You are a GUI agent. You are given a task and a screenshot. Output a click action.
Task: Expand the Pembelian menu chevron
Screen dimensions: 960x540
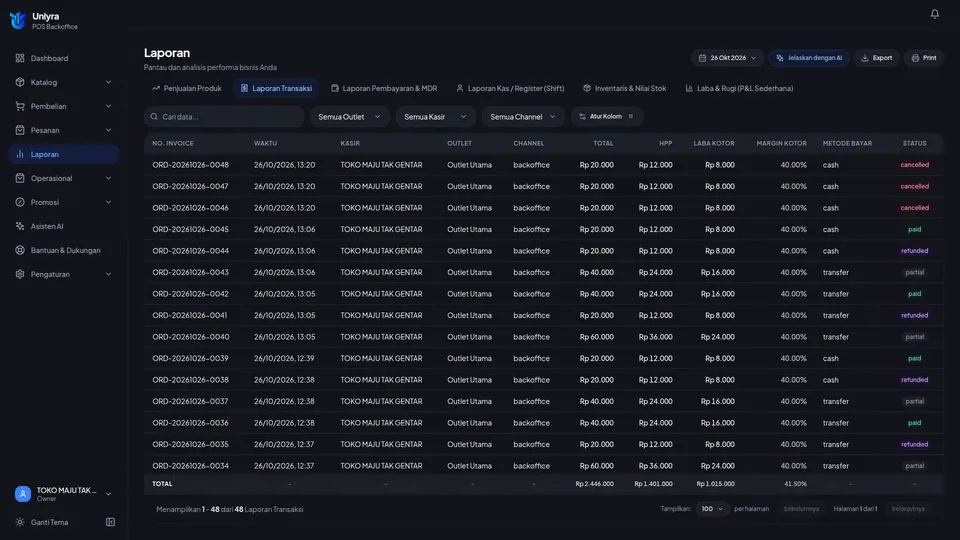[108, 106]
